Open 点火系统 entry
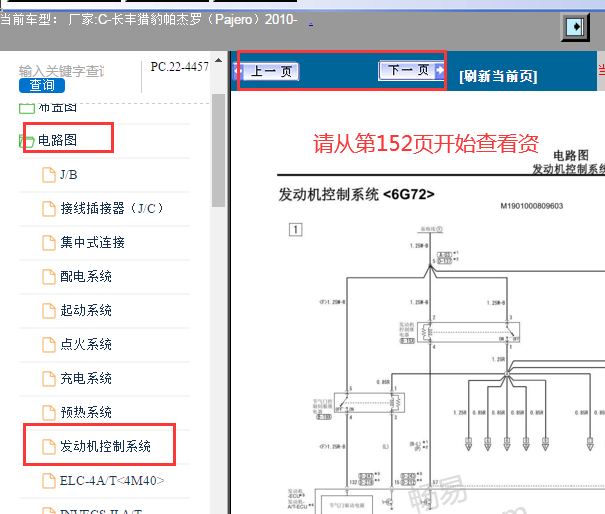Screen dimensions: 605x514 tap(86, 344)
